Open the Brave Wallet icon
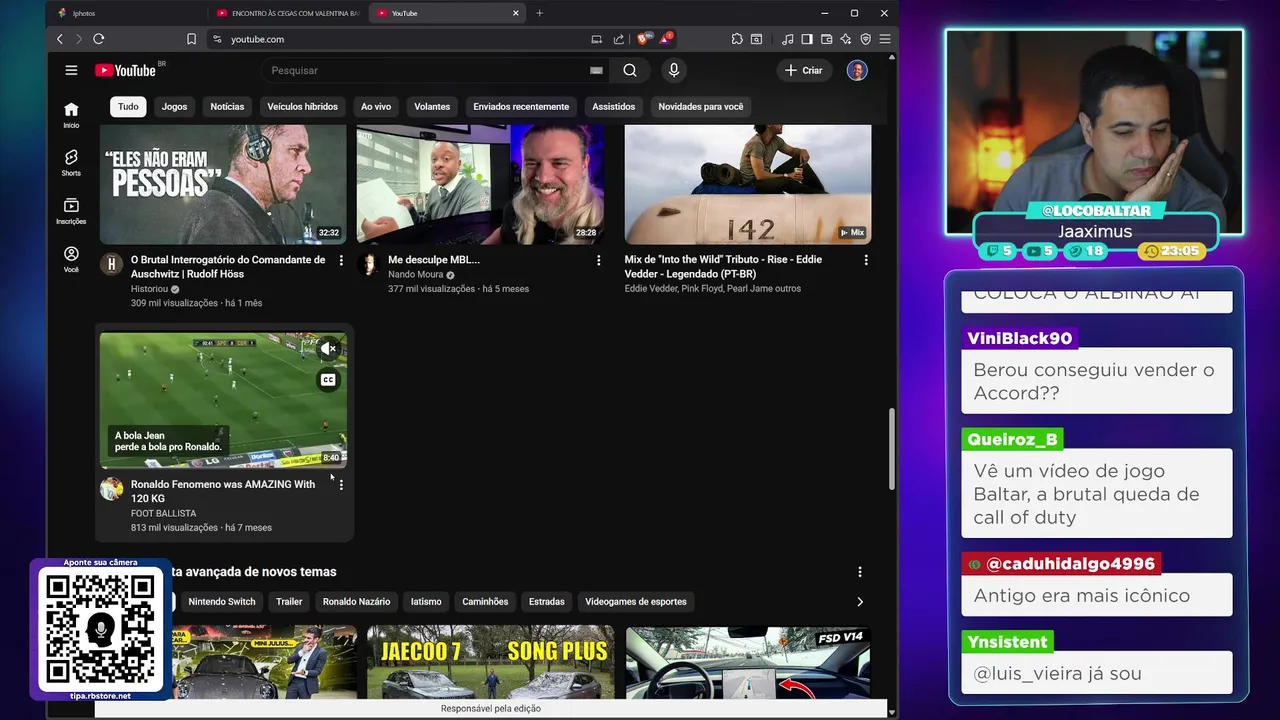Screen dimensions: 1280x720 click(x=826, y=39)
